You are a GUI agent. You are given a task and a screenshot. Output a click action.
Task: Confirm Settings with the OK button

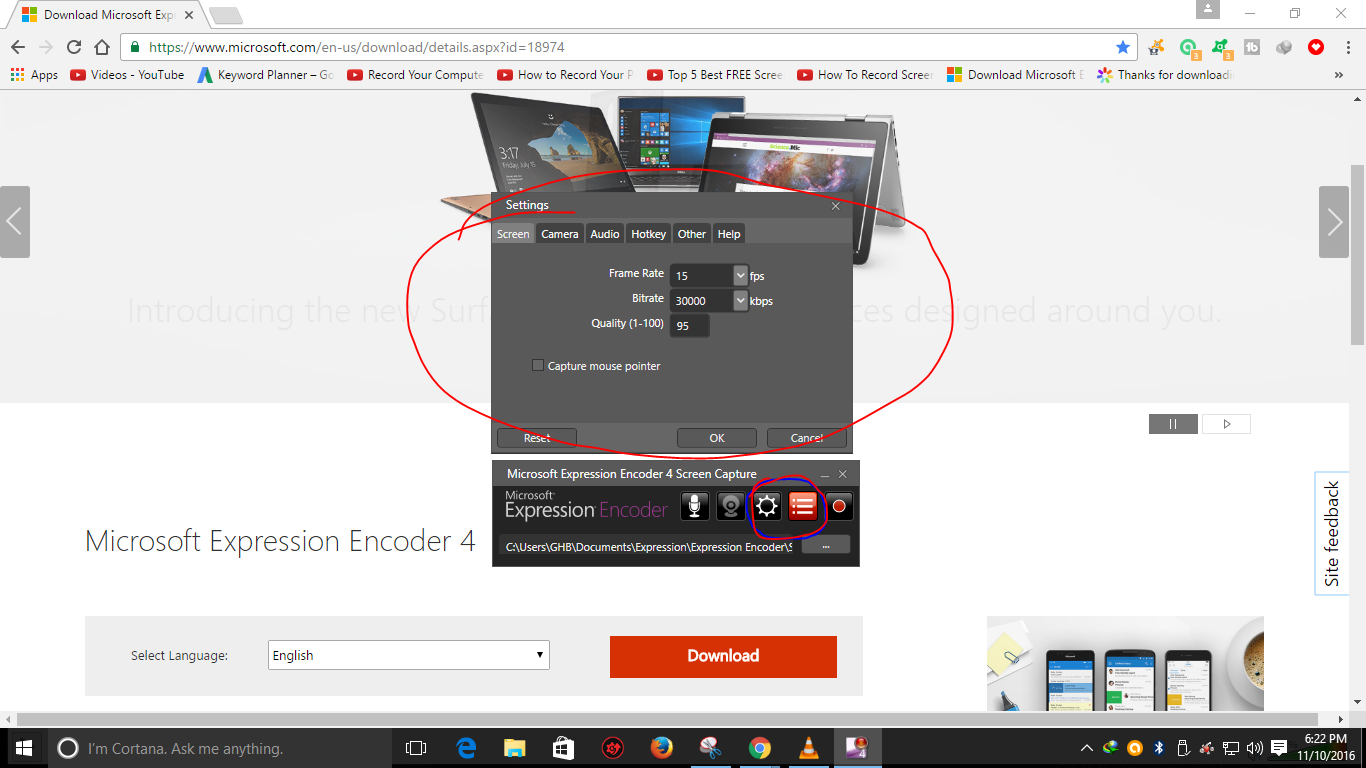[717, 438]
